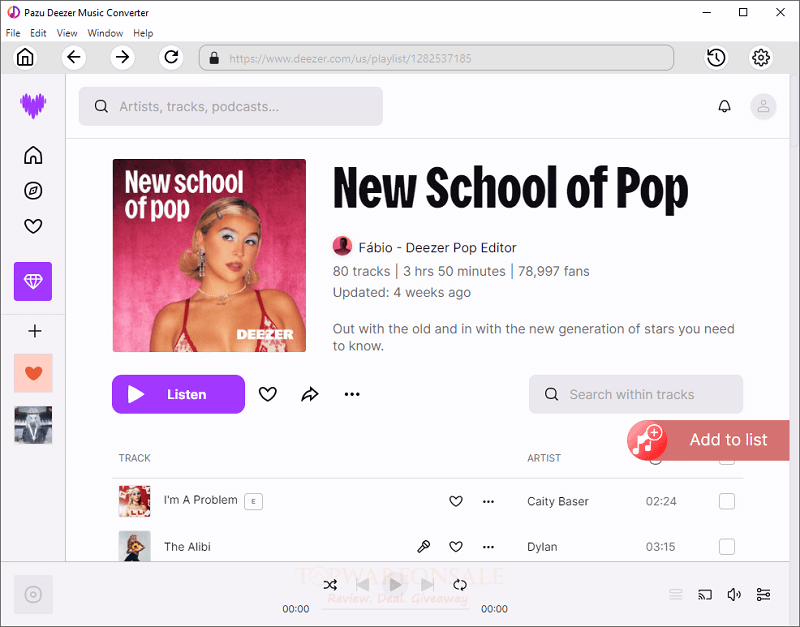Open more options for I'm A Problem
The image size is (800, 627).
[x=488, y=501]
